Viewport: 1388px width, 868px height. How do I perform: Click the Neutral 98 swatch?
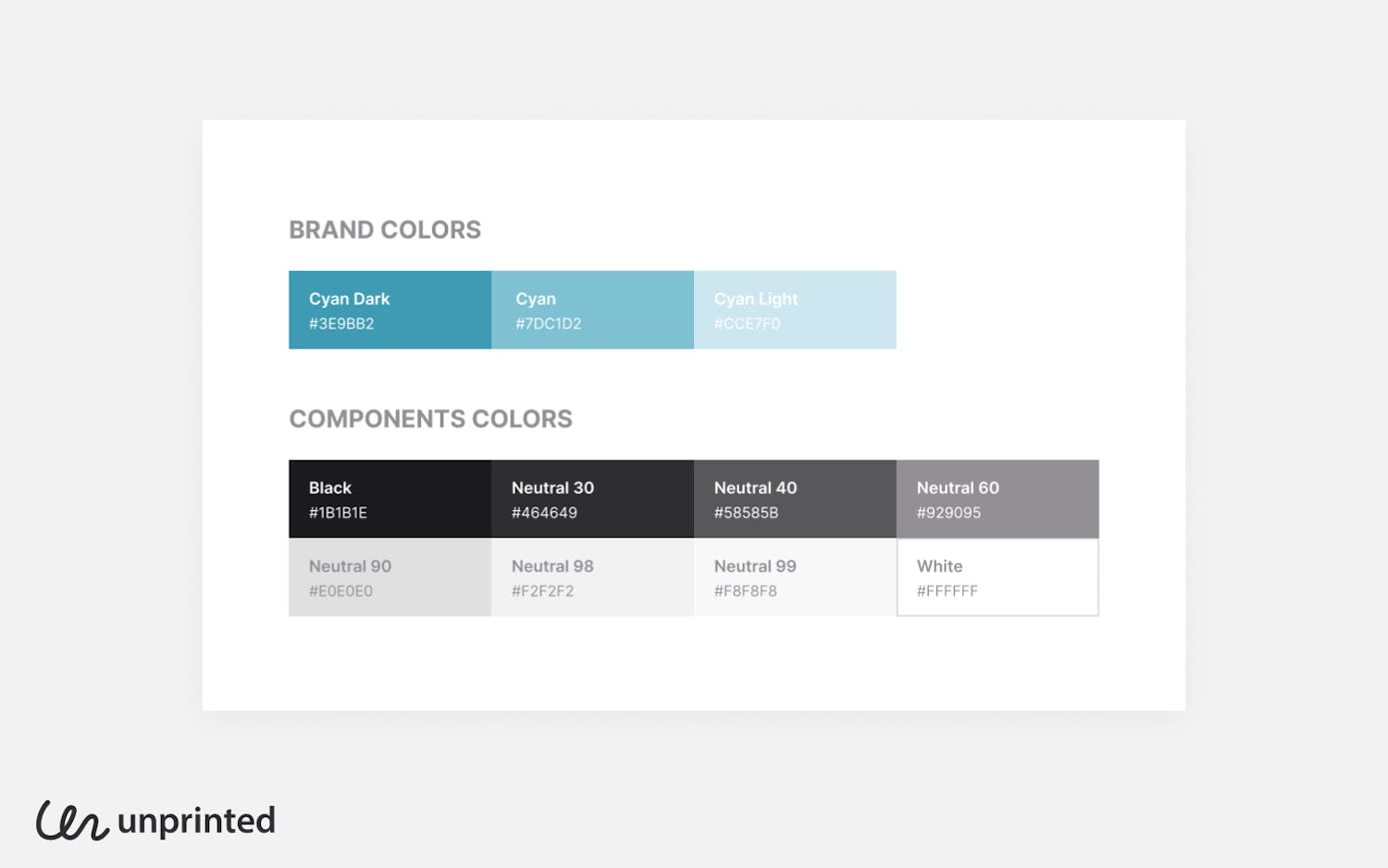click(592, 577)
